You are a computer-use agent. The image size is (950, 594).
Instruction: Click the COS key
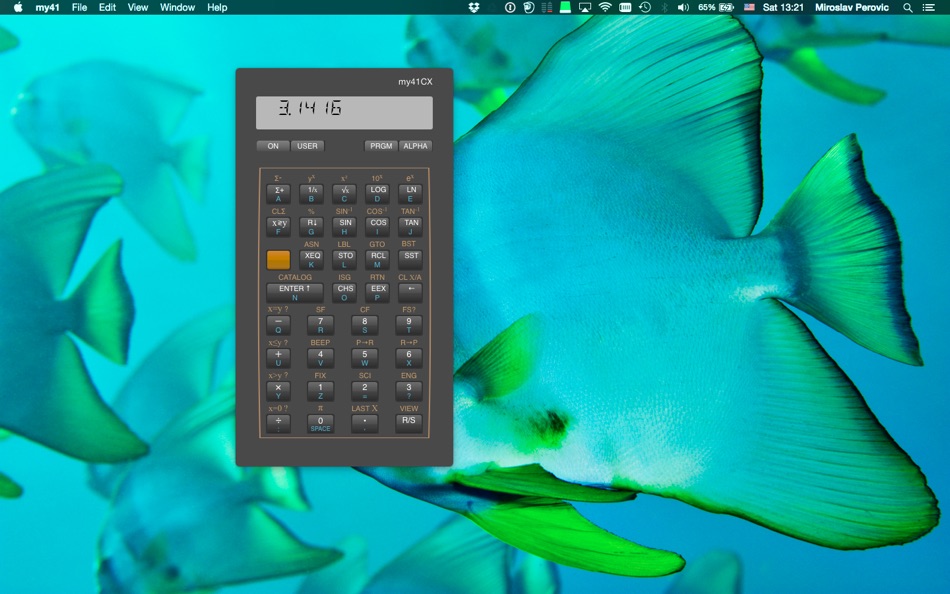click(x=377, y=227)
